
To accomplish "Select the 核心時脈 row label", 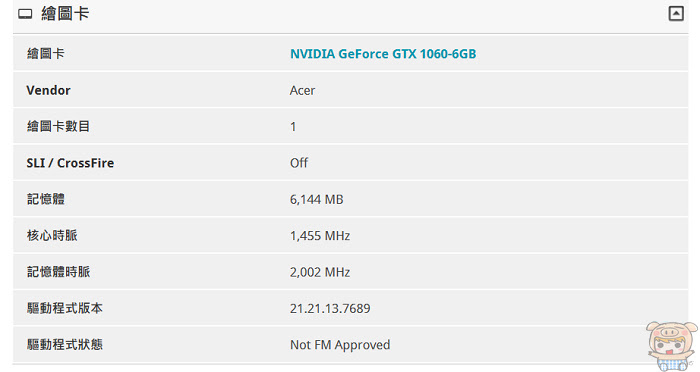I will 52,235.
